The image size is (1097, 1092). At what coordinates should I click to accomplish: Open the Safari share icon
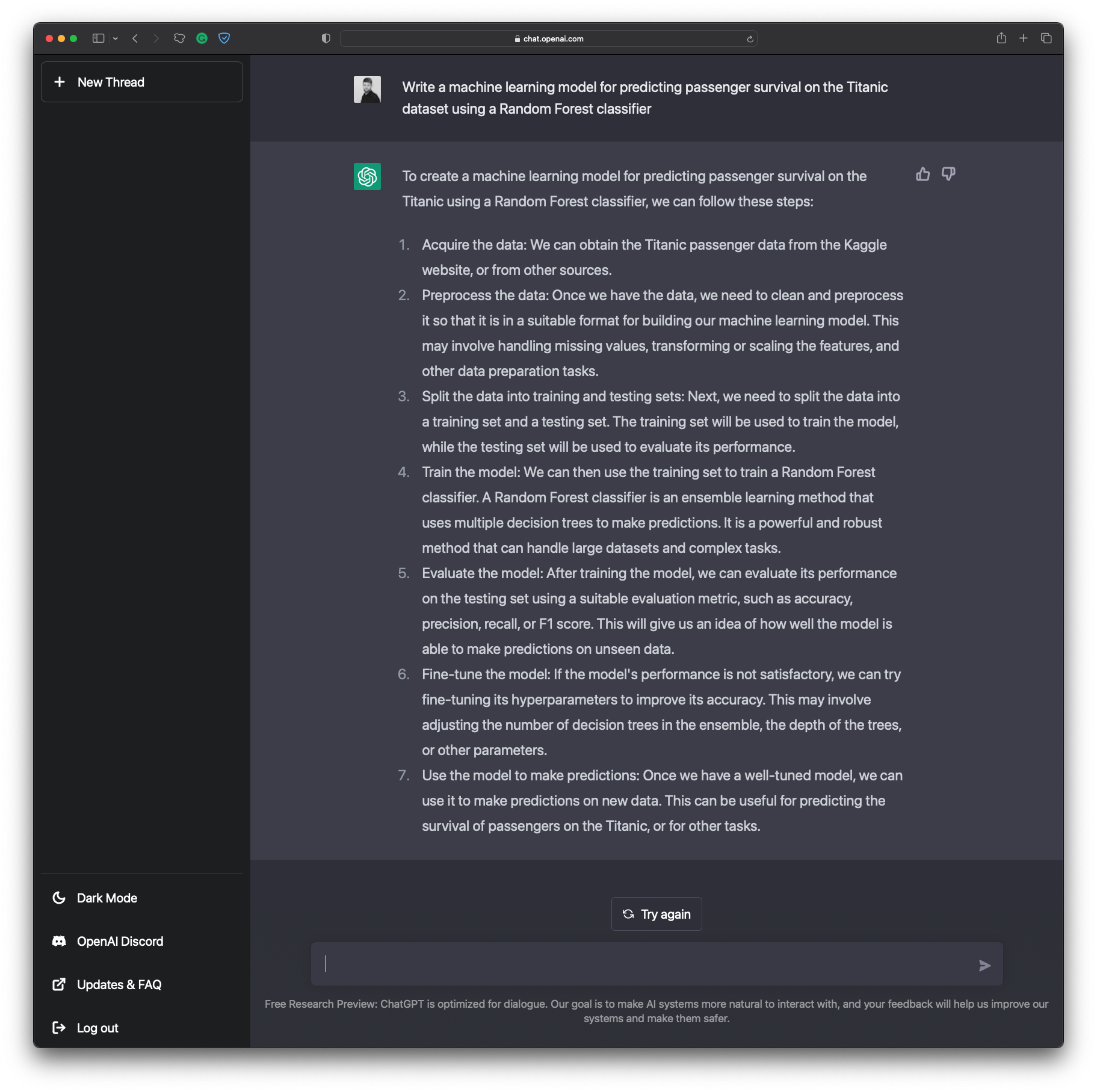[1001, 39]
